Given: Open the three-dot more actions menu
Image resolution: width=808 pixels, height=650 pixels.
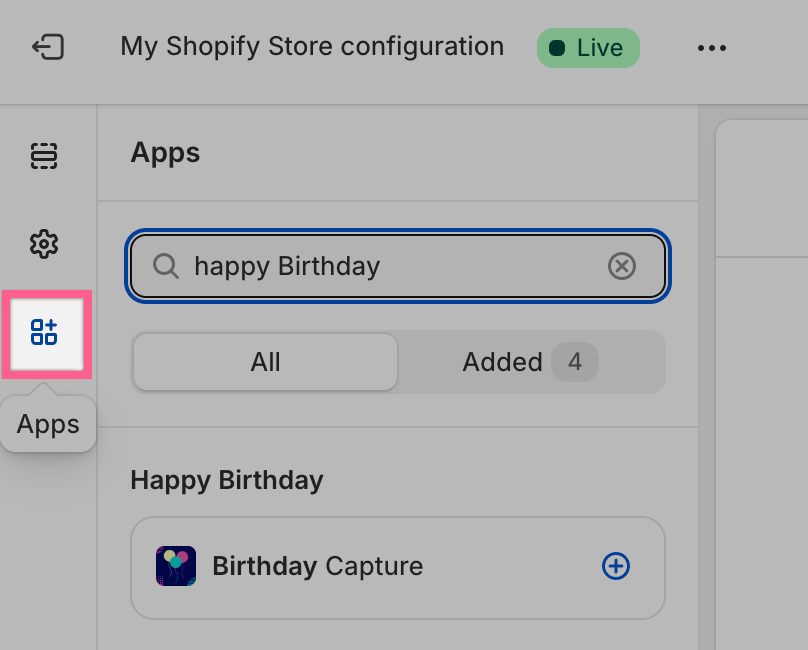Looking at the screenshot, I should [x=712, y=47].
